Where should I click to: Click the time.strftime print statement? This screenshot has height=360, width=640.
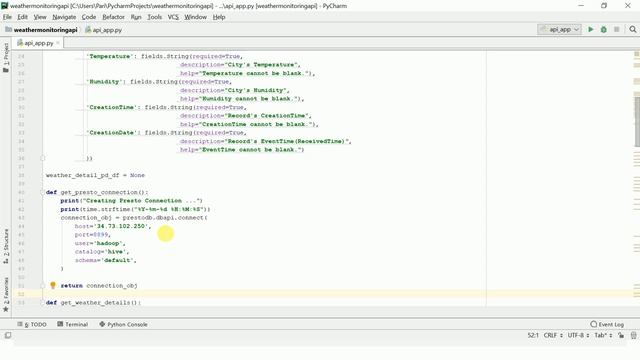pos(136,209)
